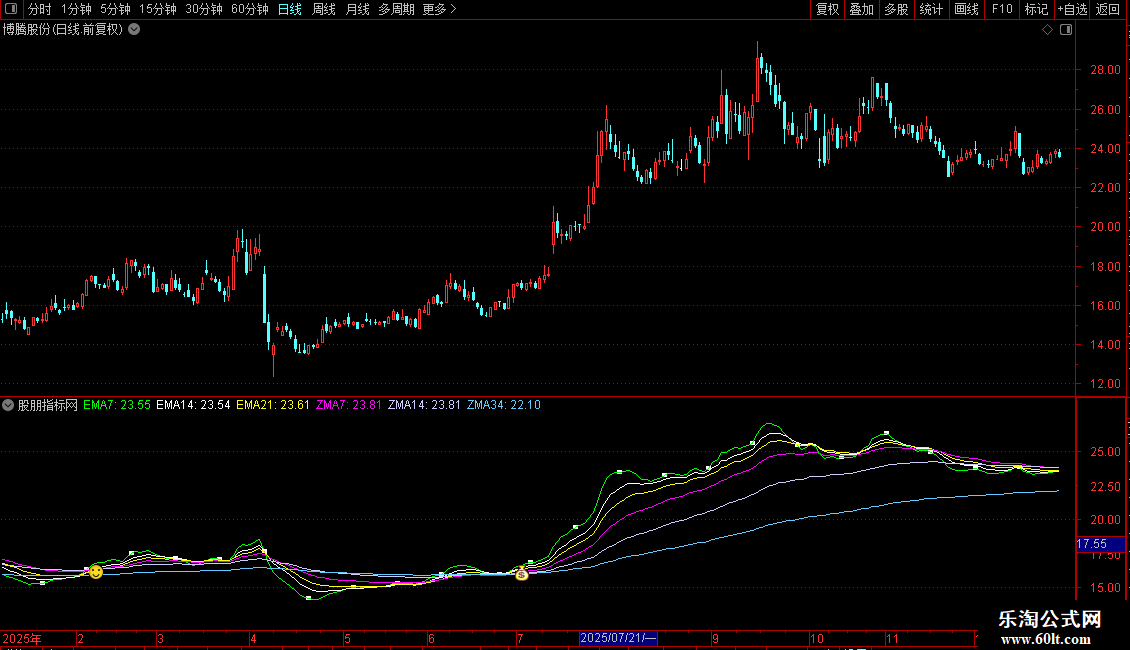
Task: Click the EMA14: 23.54 indicator value
Action: (193, 405)
